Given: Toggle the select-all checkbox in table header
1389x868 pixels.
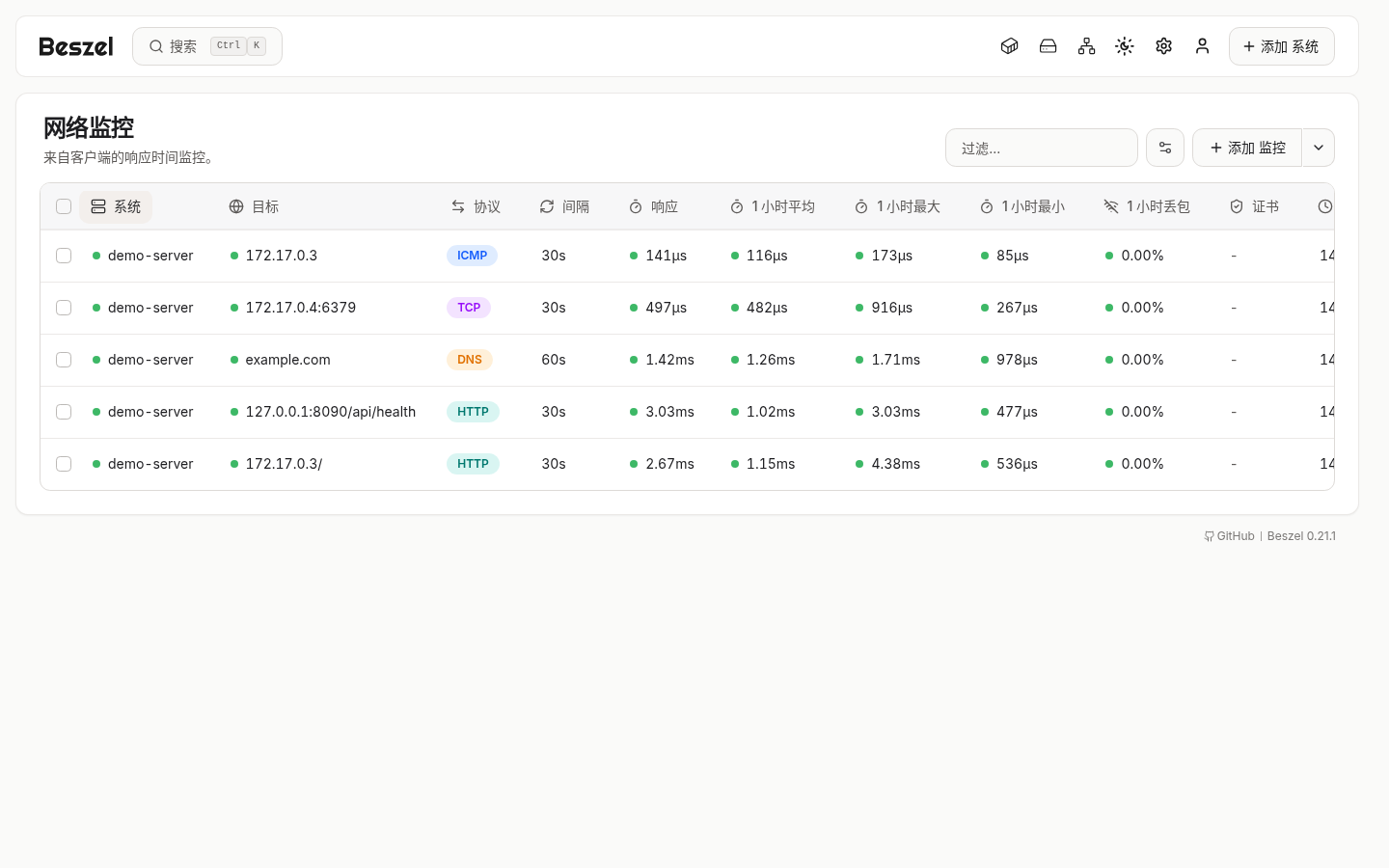Looking at the screenshot, I should pyautogui.click(x=64, y=206).
